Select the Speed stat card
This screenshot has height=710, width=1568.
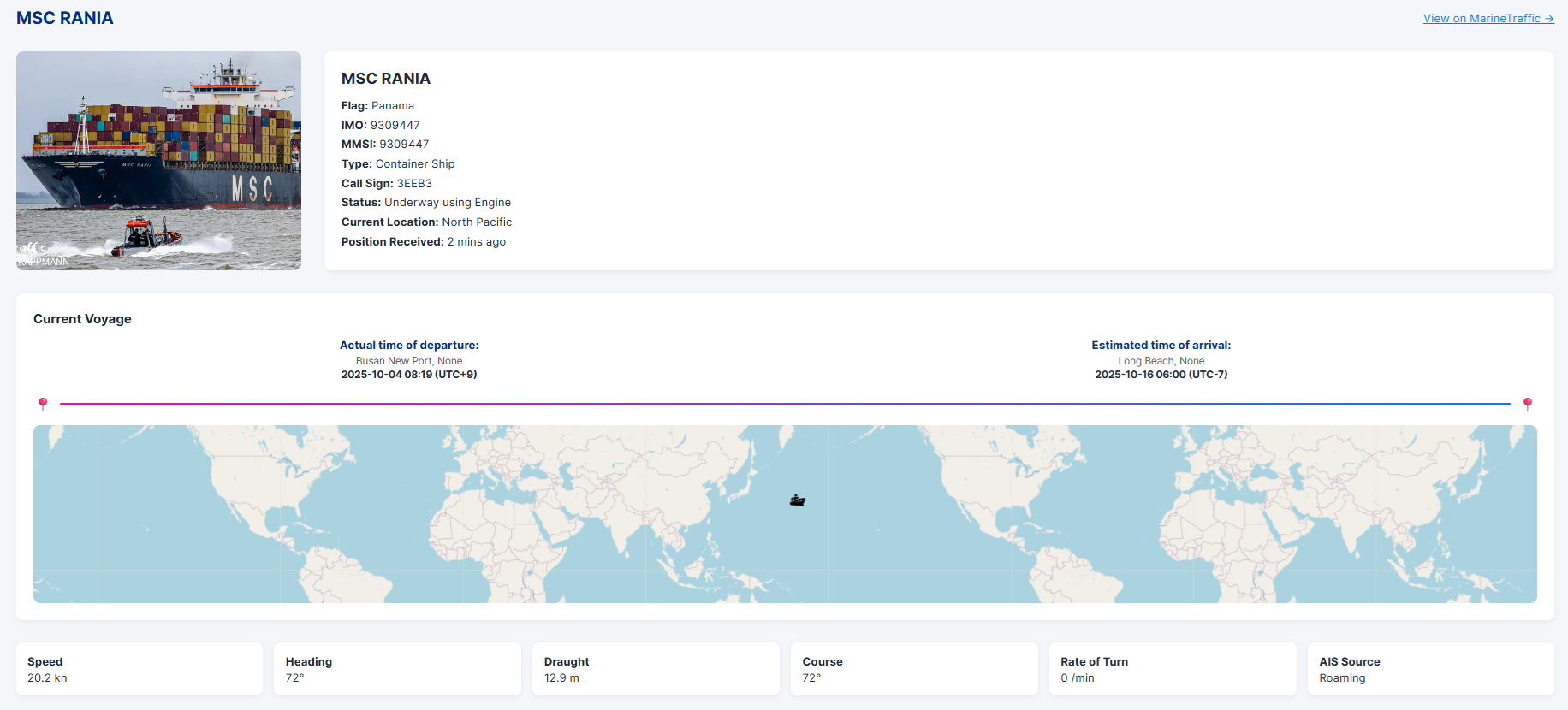pos(140,669)
